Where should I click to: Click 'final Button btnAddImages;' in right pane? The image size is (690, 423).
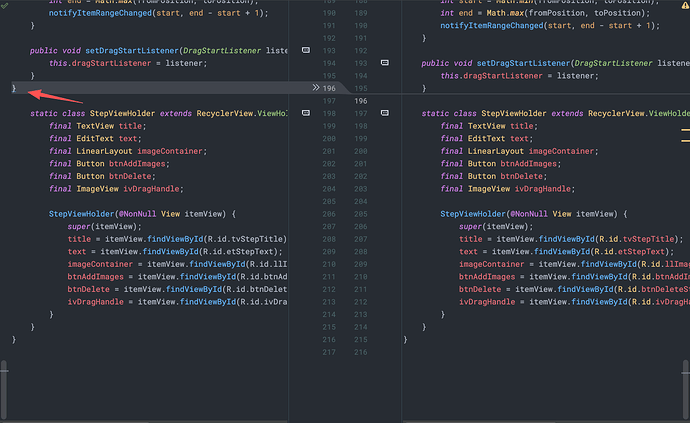point(501,163)
